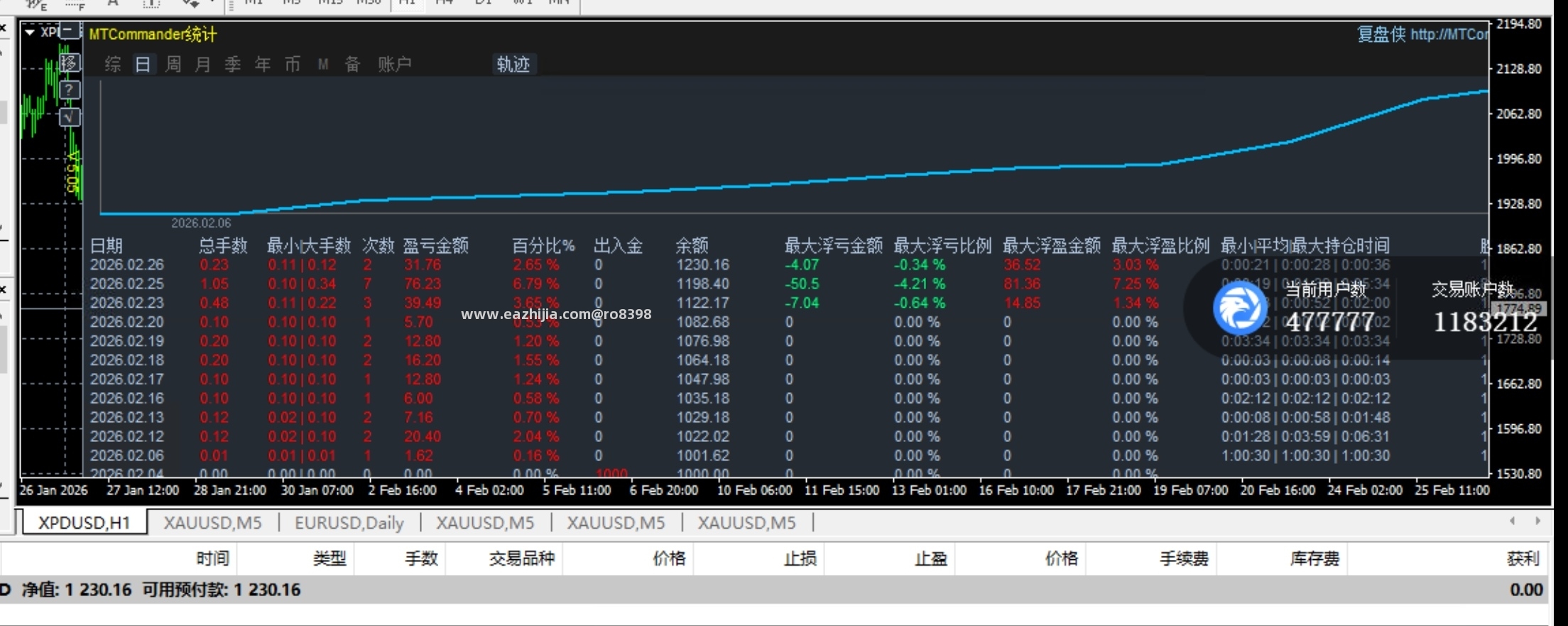Viewport: 1568px width, 626px height.
Task: Open the 复盘侠 http://MTCom link
Action: pos(1422,34)
